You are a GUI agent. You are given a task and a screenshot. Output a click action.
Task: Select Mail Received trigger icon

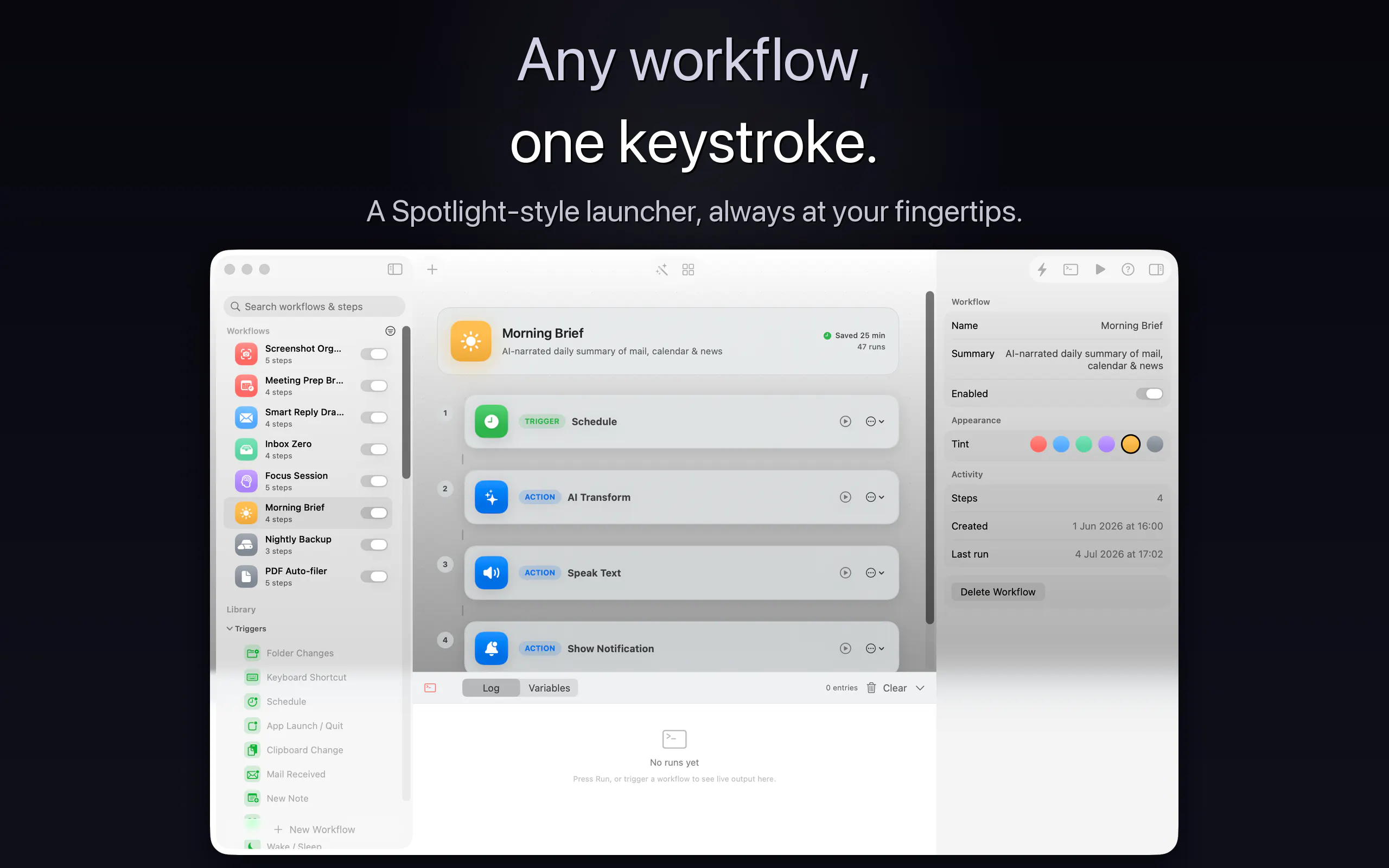(x=252, y=775)
